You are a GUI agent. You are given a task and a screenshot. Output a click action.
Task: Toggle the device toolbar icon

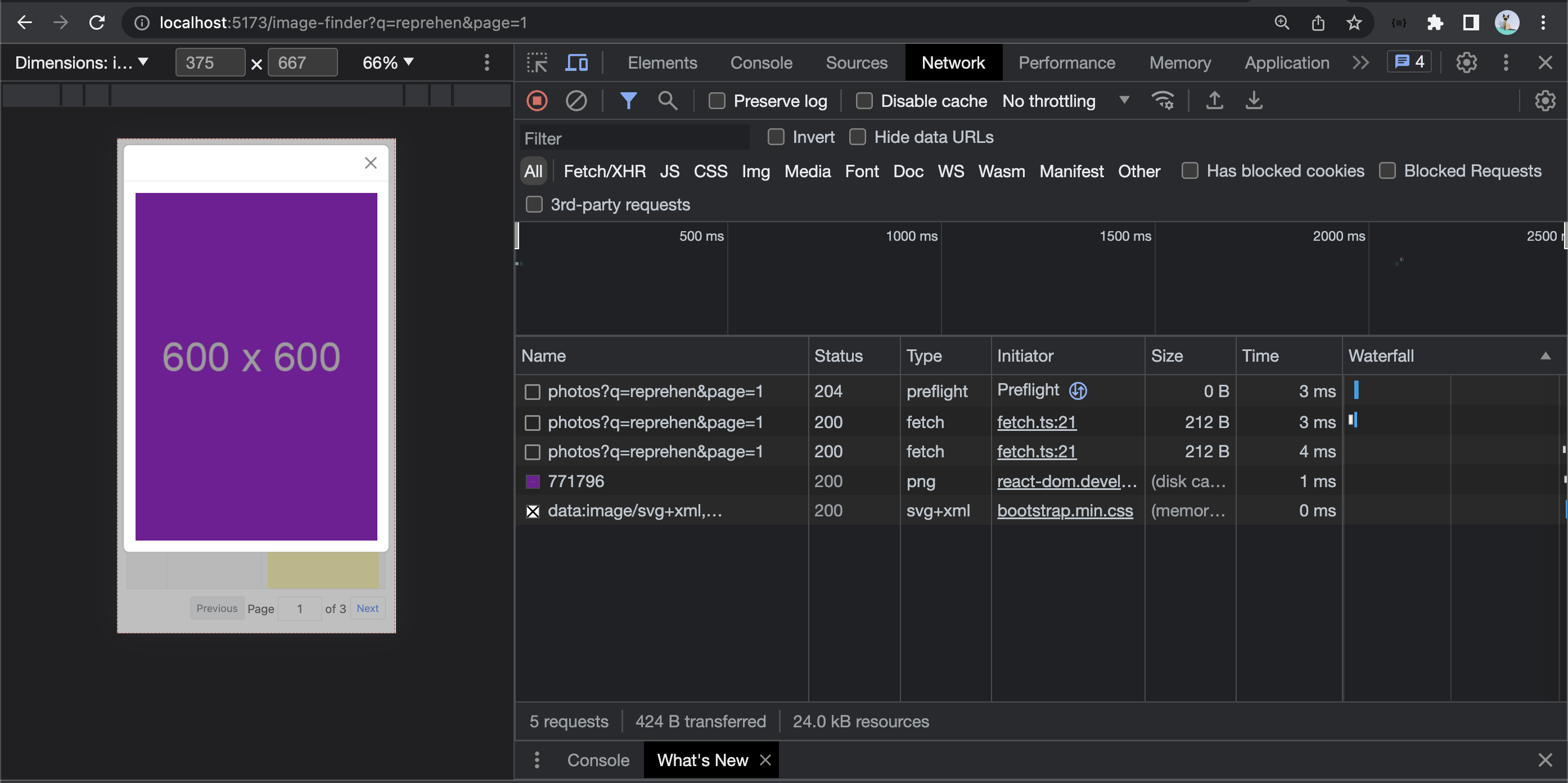coord(576,62)
